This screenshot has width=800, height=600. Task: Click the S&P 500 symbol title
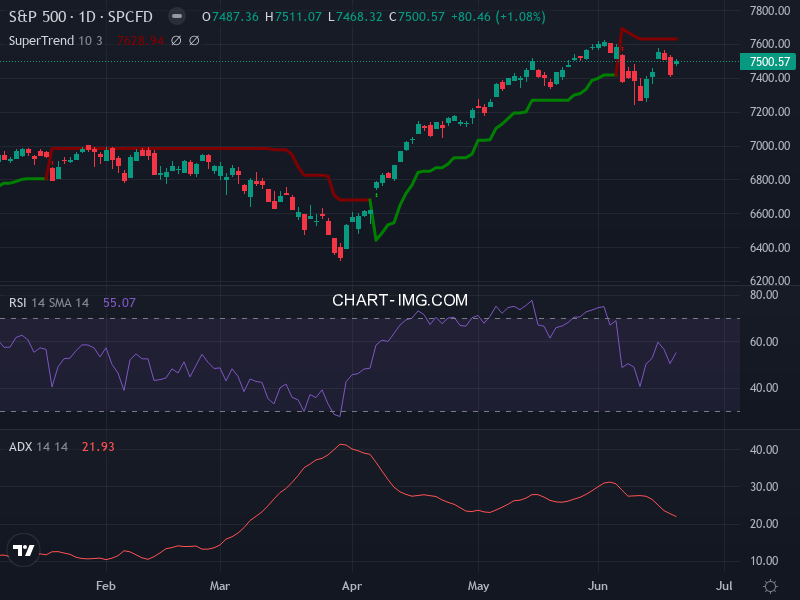click(81, 17)
